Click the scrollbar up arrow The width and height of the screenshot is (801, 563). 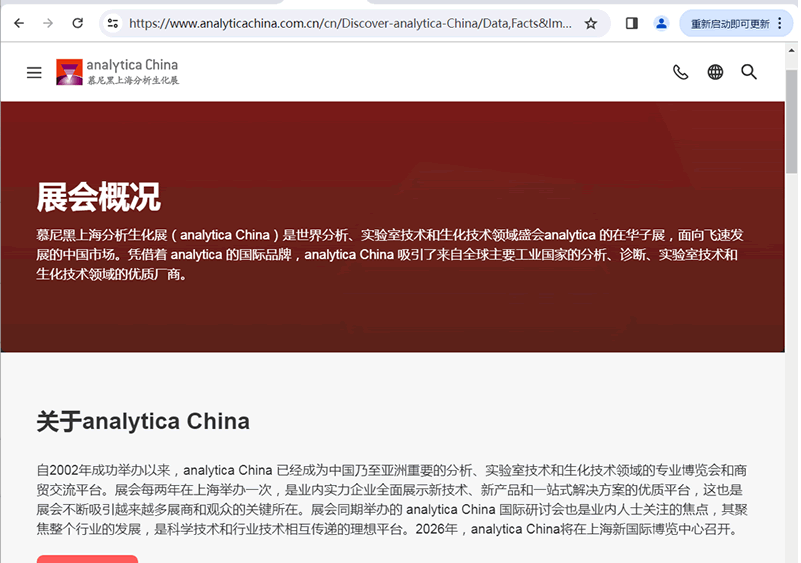(x=791, y=50)
